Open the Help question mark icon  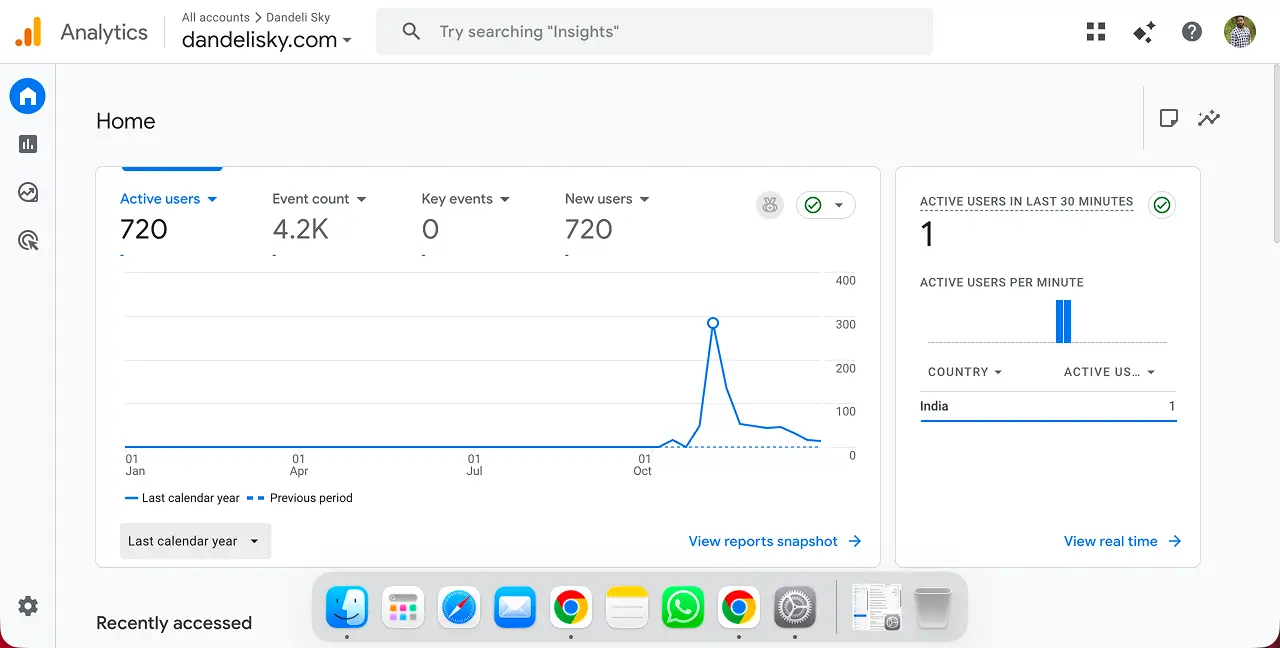1191,31
